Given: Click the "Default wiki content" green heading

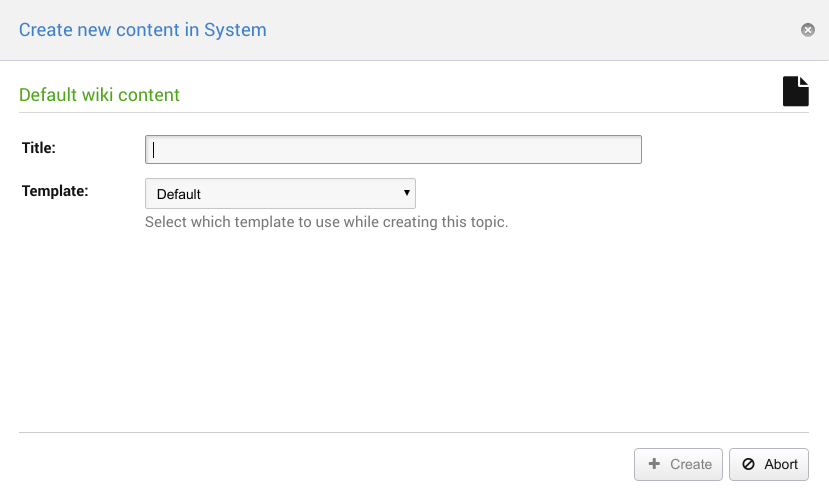Looking at the screenshot, I should [x=99, y=95].
